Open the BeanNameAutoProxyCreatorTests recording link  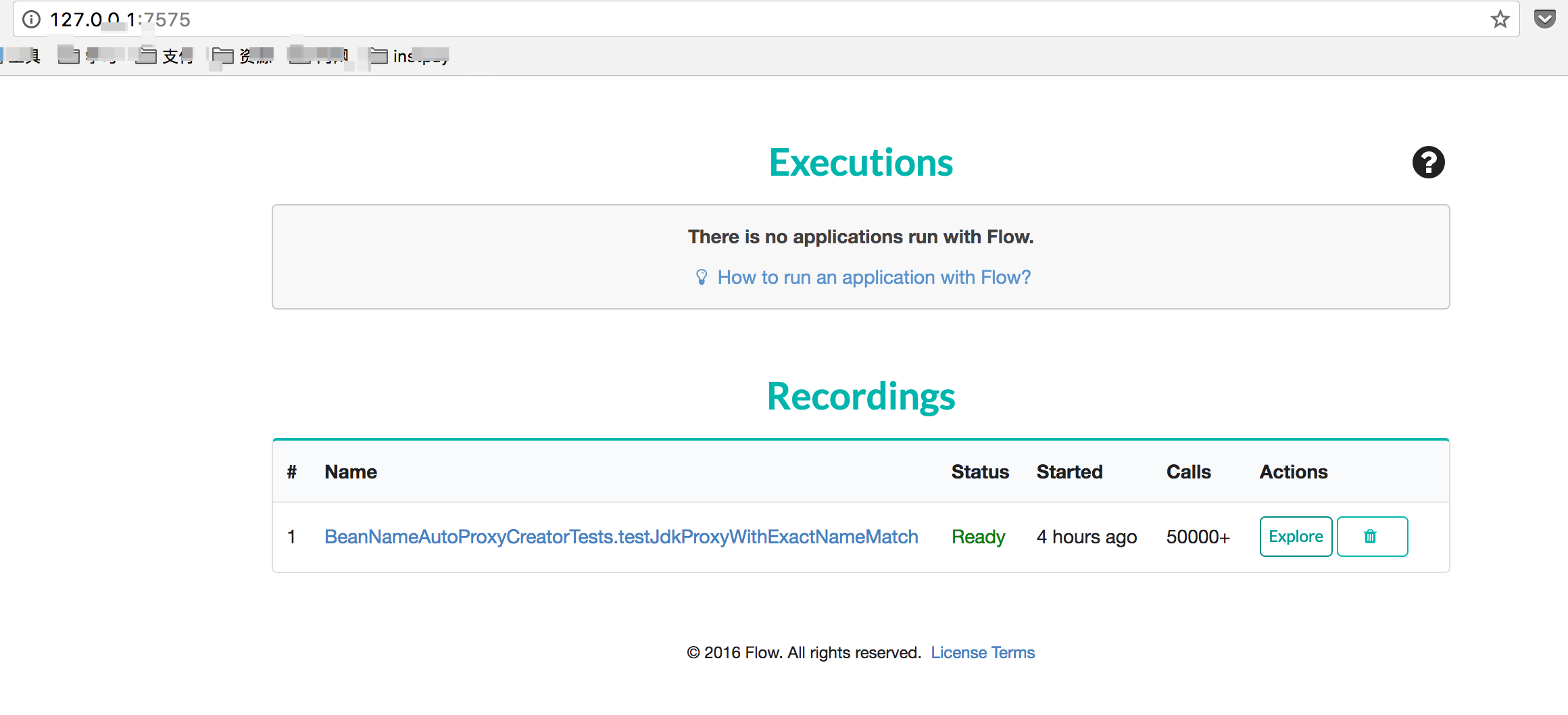(x=620, y=537)
